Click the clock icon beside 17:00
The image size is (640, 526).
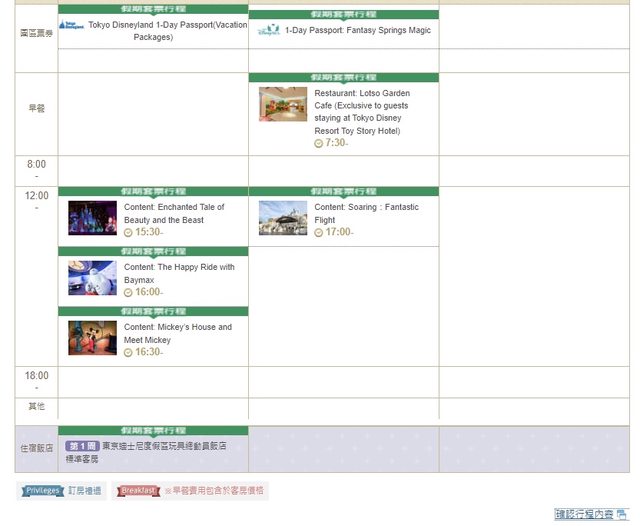(x=318, y=233)
